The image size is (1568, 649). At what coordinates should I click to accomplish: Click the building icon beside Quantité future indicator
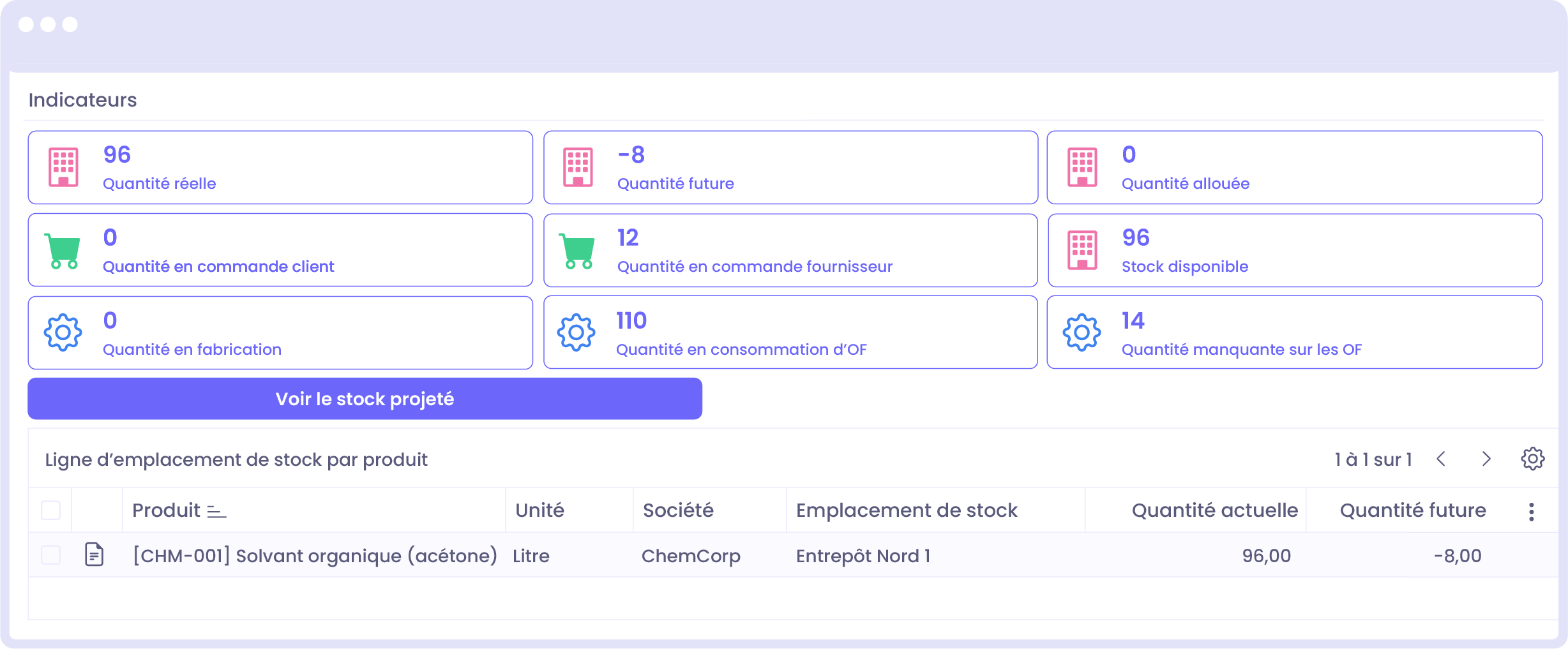coord(578,167)
